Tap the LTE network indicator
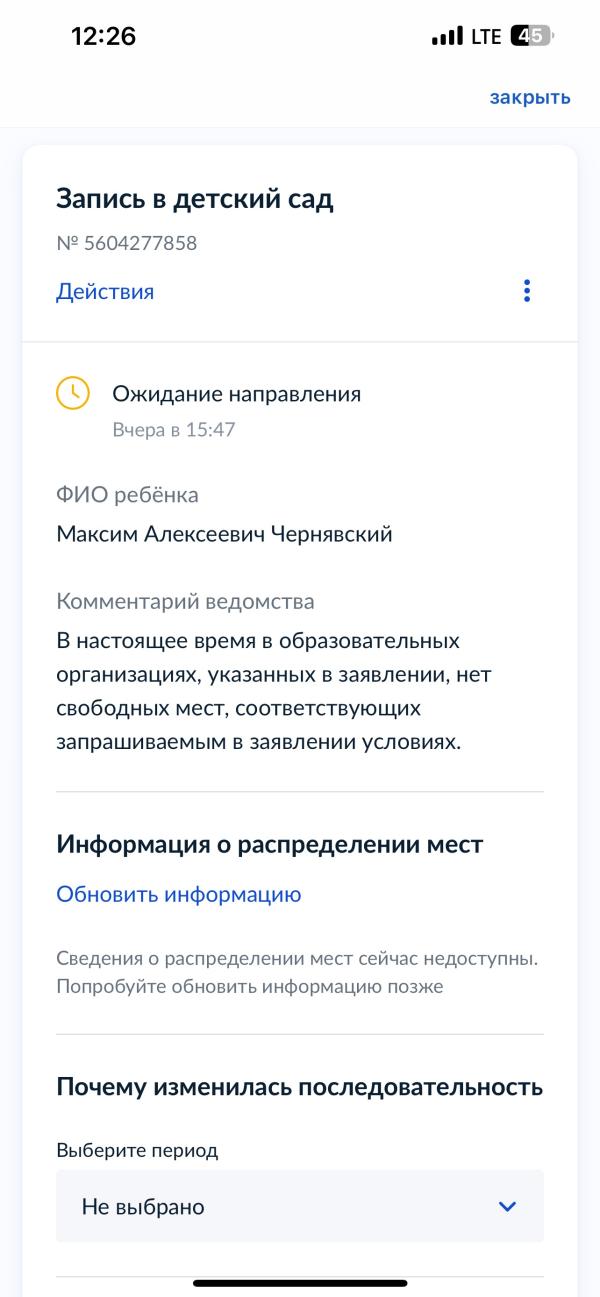600x1297 pixels. pyautogui.click(x=486, y=37)
